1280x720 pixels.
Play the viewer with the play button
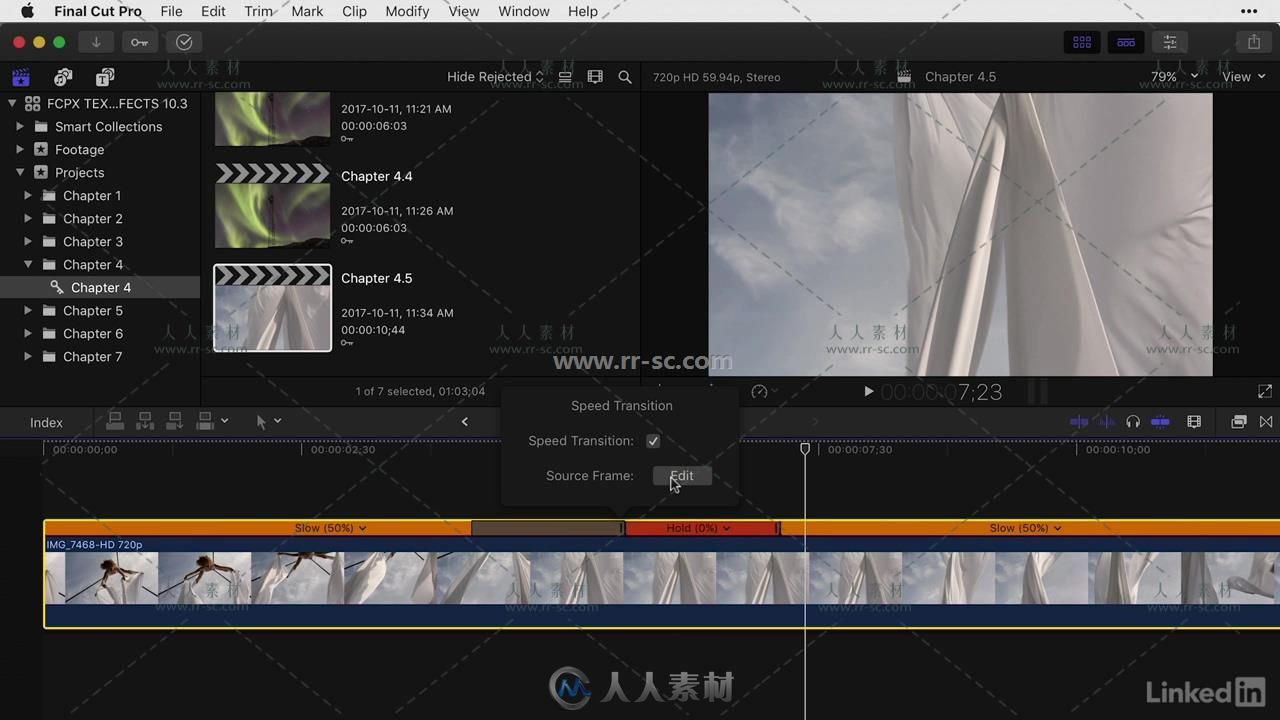tap(868, 392)
